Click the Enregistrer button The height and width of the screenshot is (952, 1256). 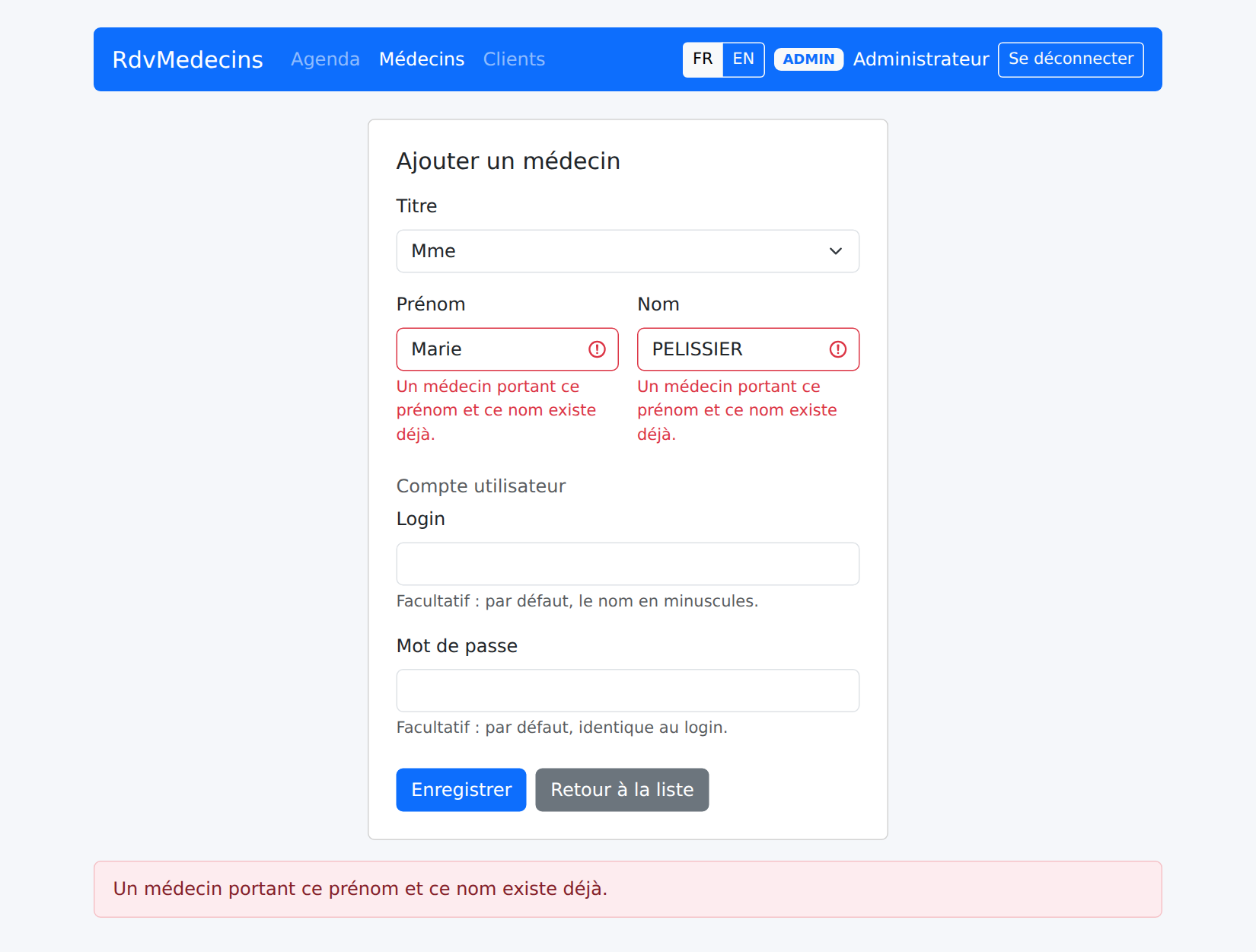461,790
